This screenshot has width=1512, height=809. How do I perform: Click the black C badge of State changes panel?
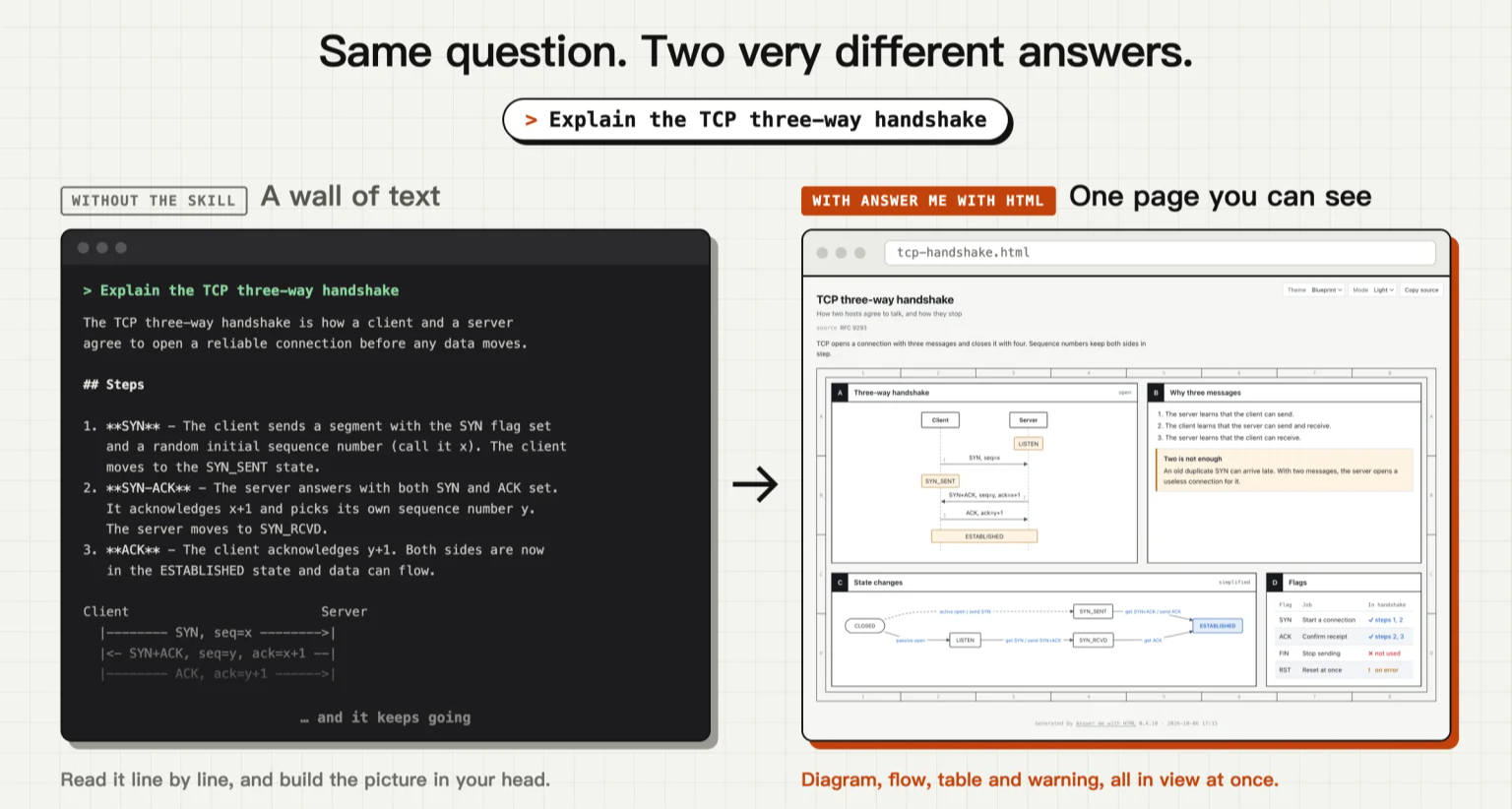pos(840,583)
